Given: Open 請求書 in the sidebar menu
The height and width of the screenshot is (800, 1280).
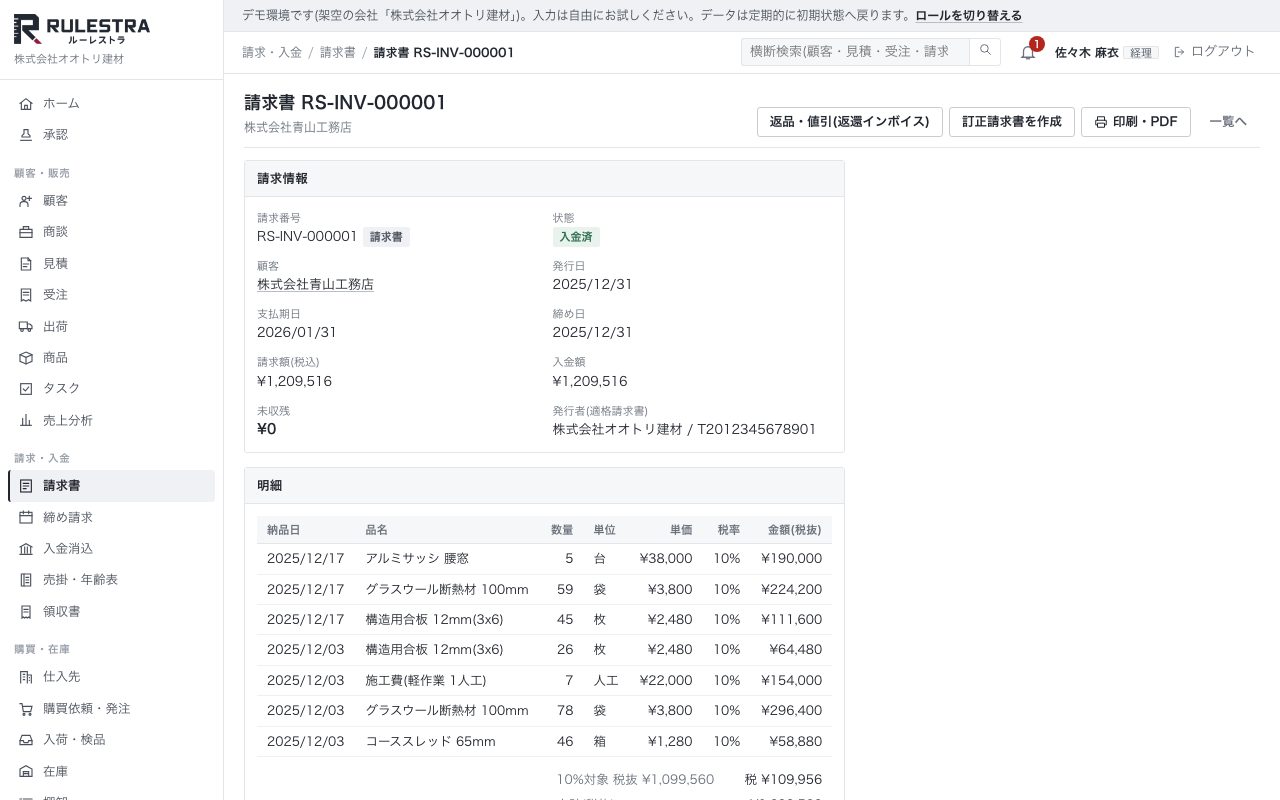Looking at the screenshot, I should (111, 486).
